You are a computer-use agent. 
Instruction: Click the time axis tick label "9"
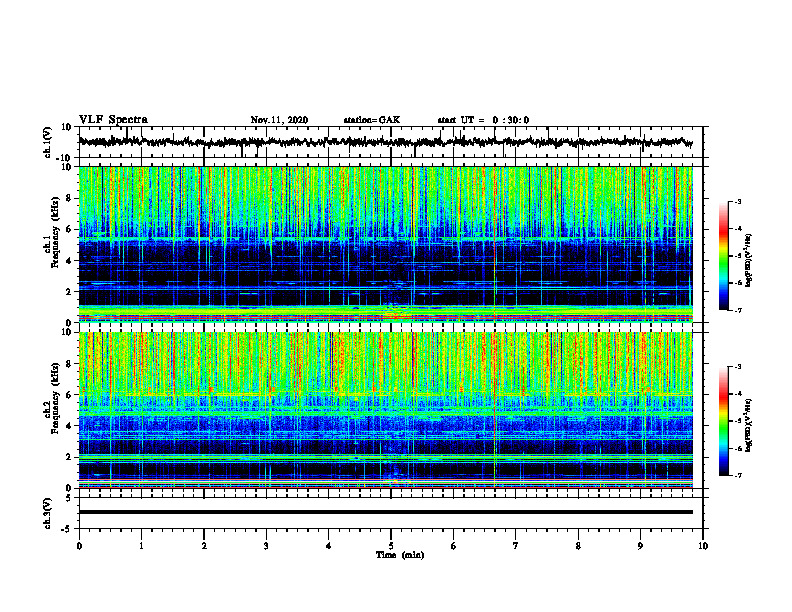click(x=640, y=546)
